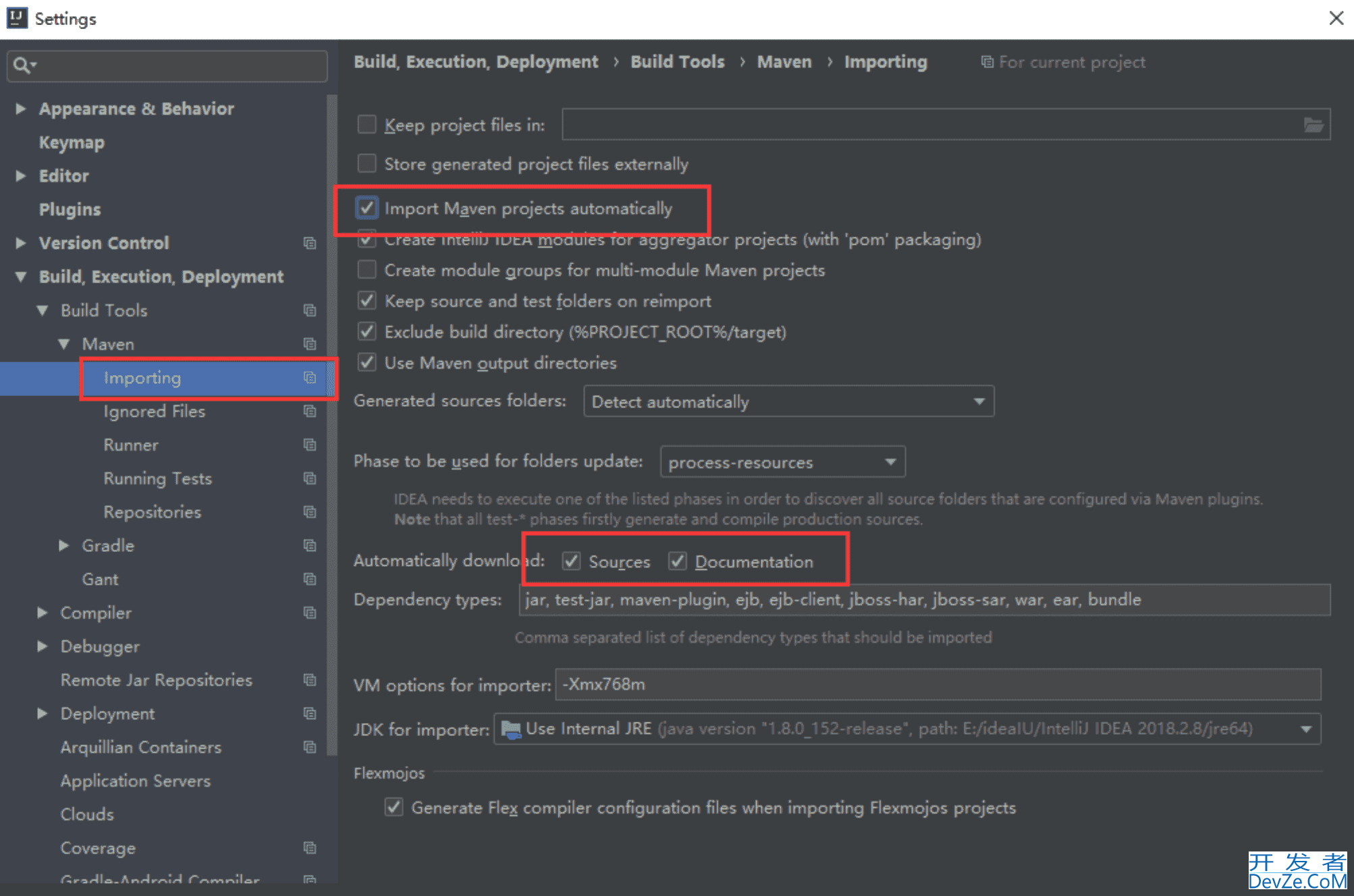Collapse the Maven node

[64, 344]
